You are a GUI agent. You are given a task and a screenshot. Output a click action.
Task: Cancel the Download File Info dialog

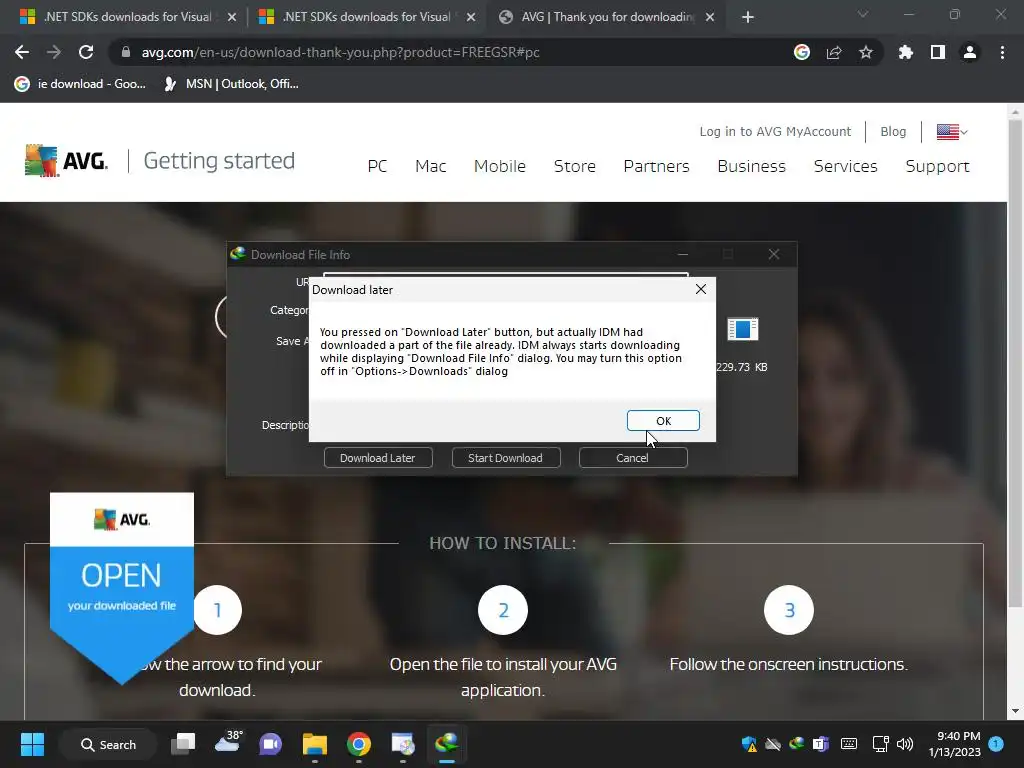point(633,458)
